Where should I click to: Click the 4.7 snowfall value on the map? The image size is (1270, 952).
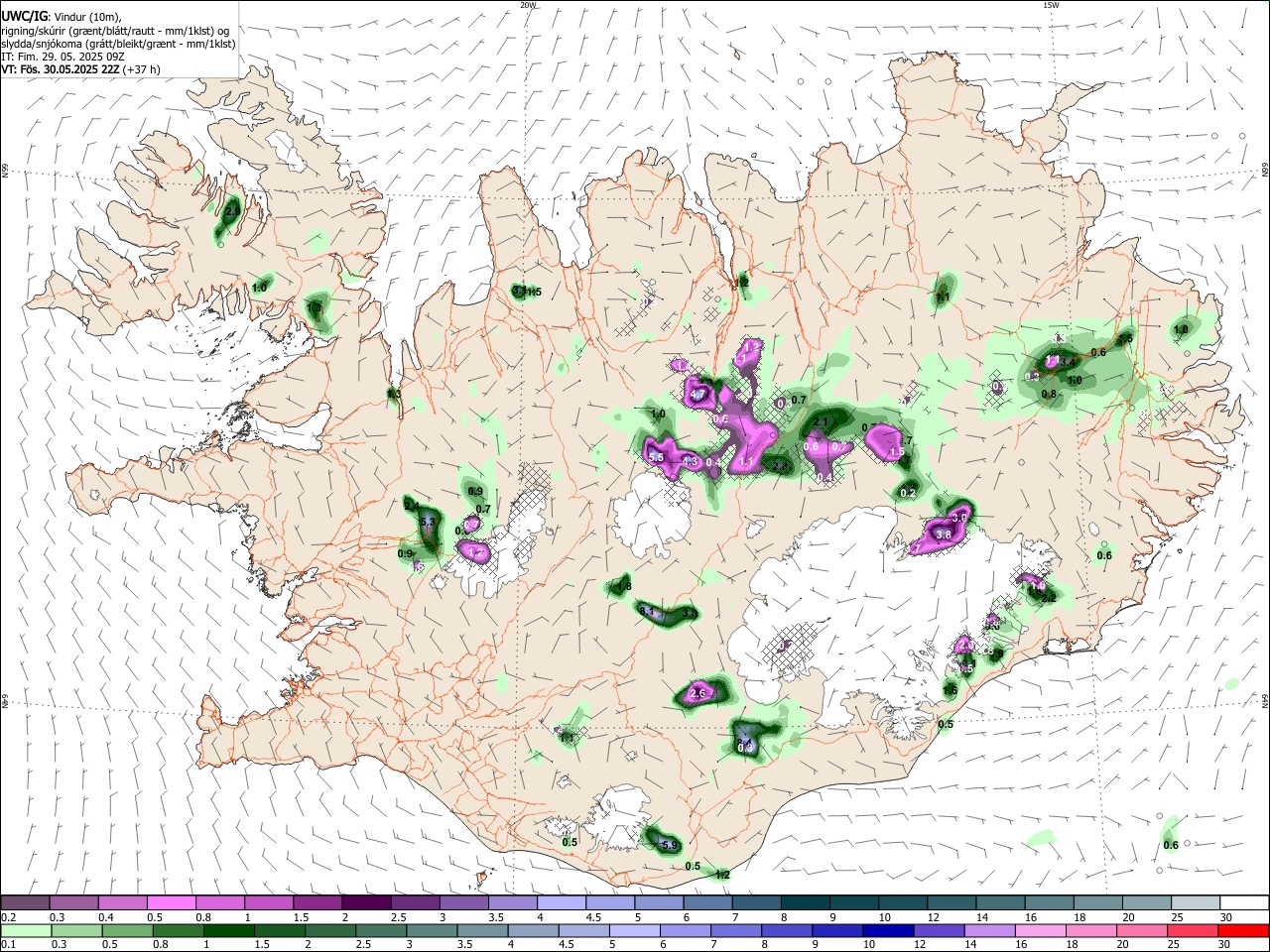click(x=698, y=395)
